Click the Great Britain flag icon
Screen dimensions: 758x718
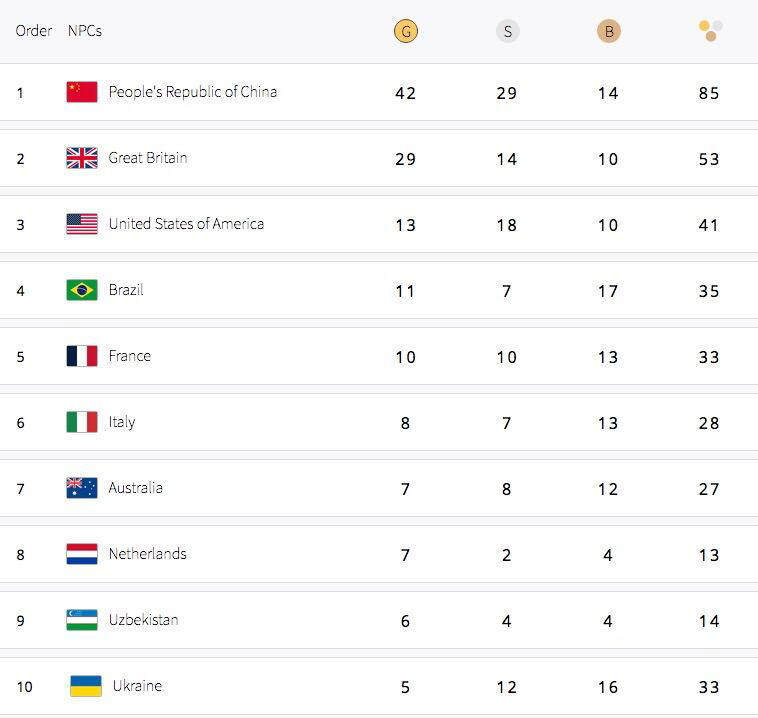pyautogui.click(x=82, y=158)
